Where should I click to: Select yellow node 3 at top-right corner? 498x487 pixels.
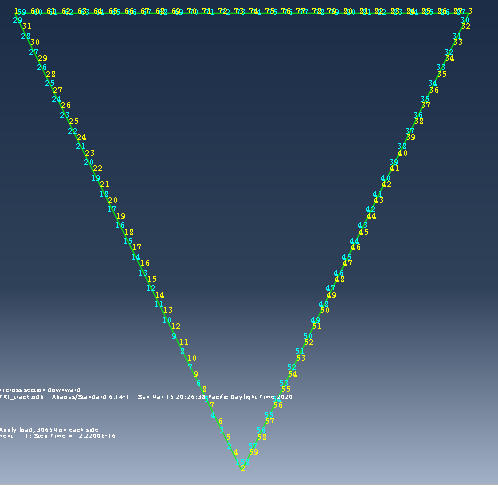(x=470, y=11)
